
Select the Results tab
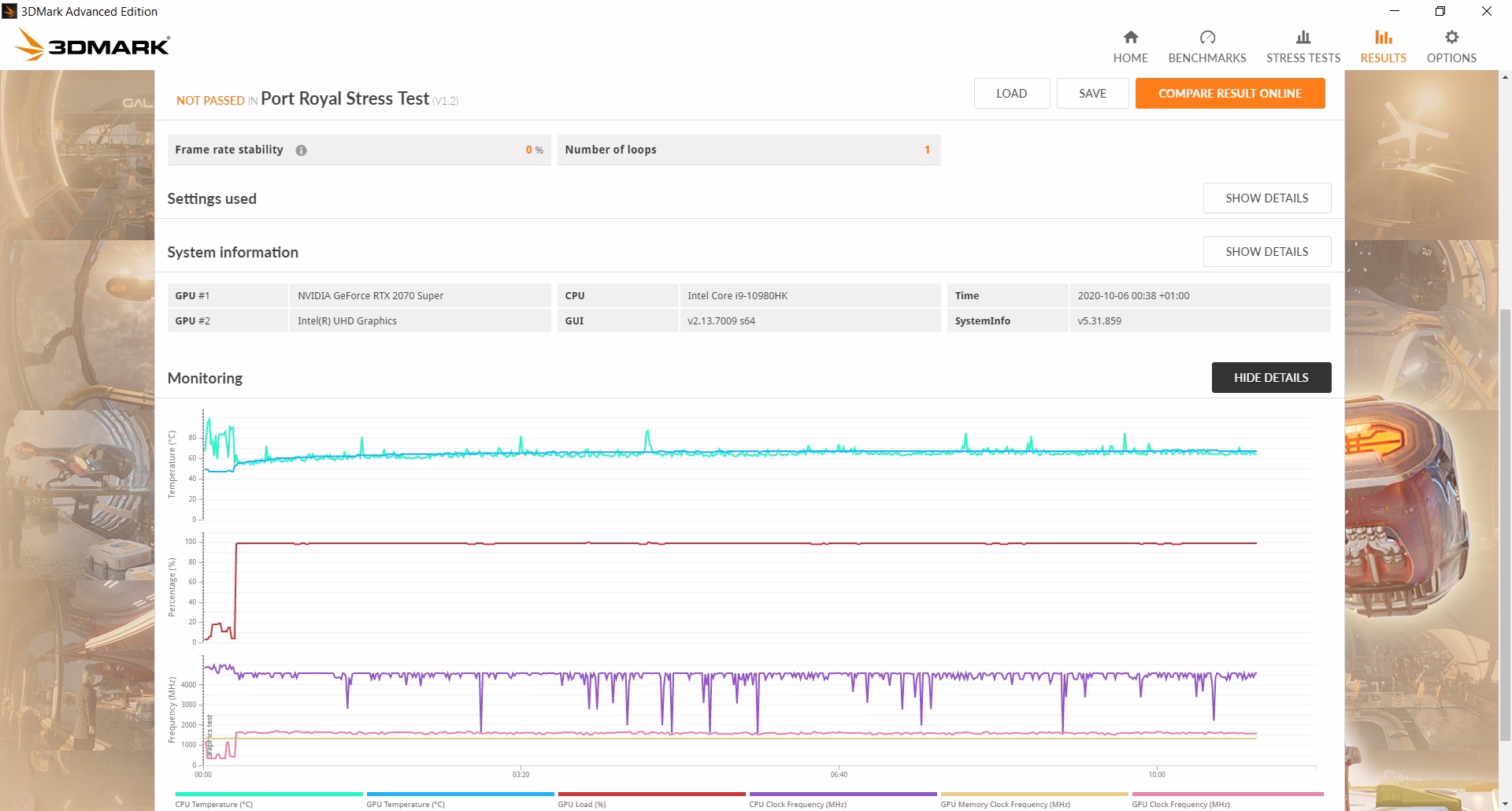point(1383,47)
